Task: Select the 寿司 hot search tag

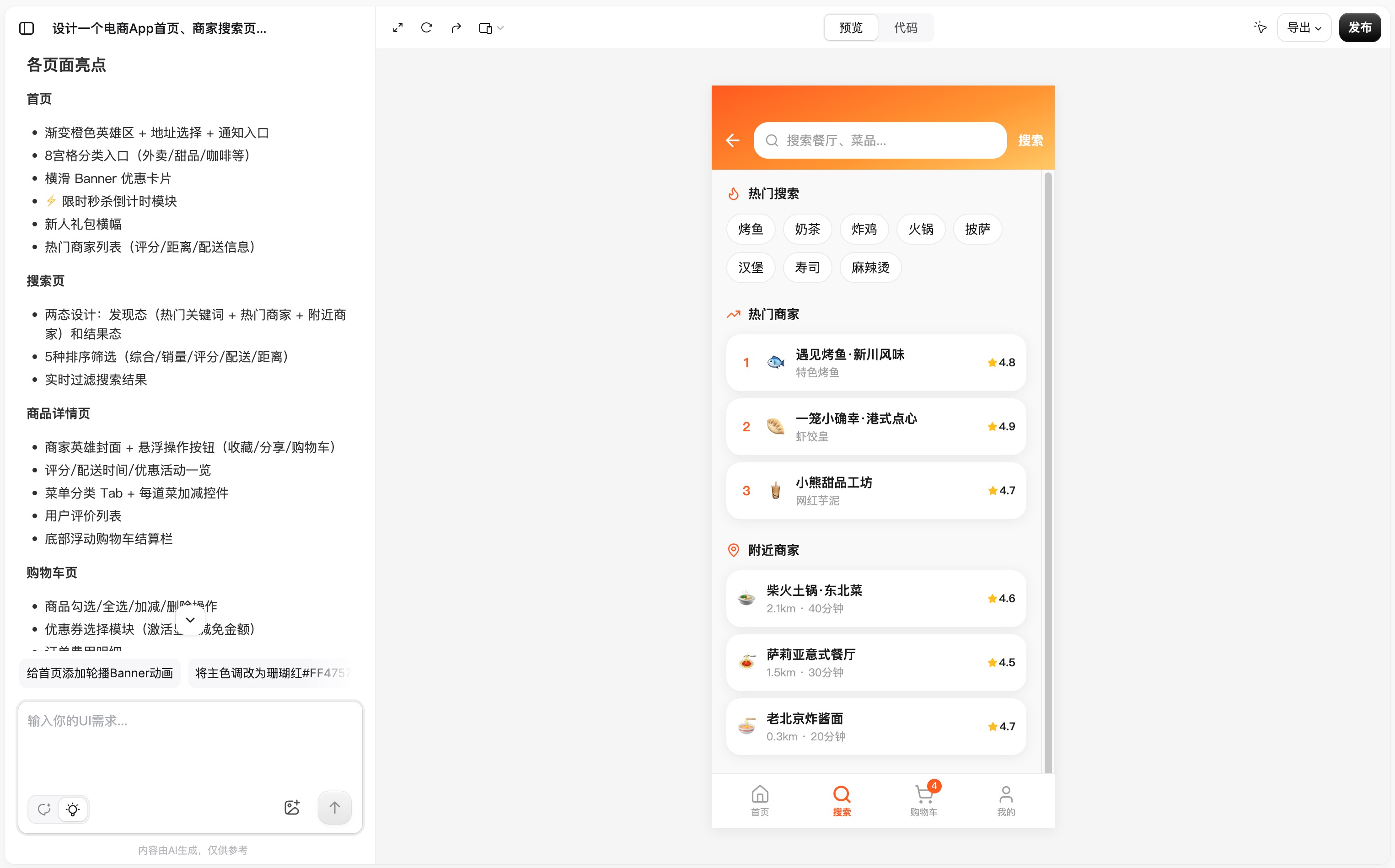Action: pos(807,268)
